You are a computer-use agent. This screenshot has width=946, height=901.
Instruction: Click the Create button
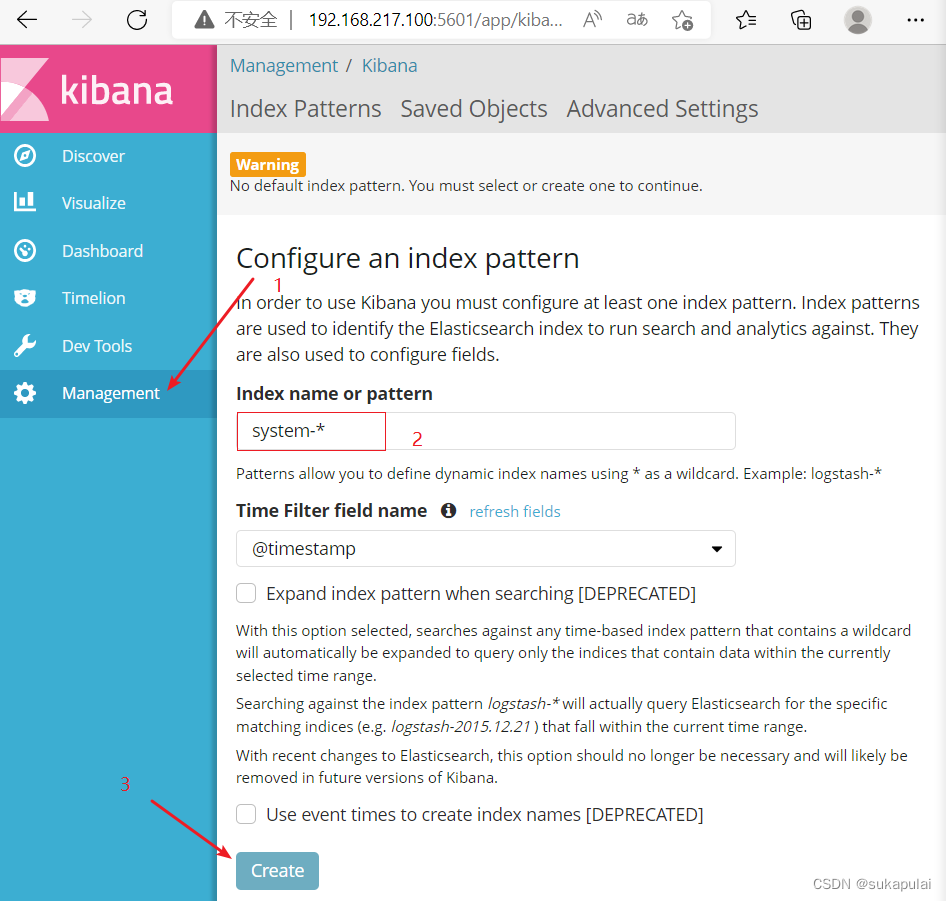(x=277, y=870)
